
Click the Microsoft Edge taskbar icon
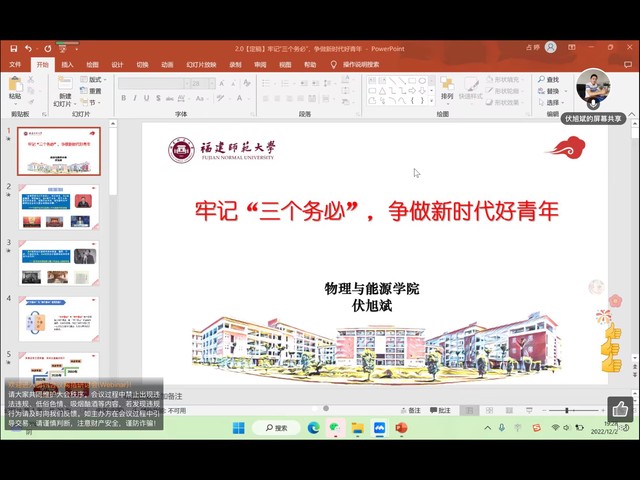[x=313, y=428]
